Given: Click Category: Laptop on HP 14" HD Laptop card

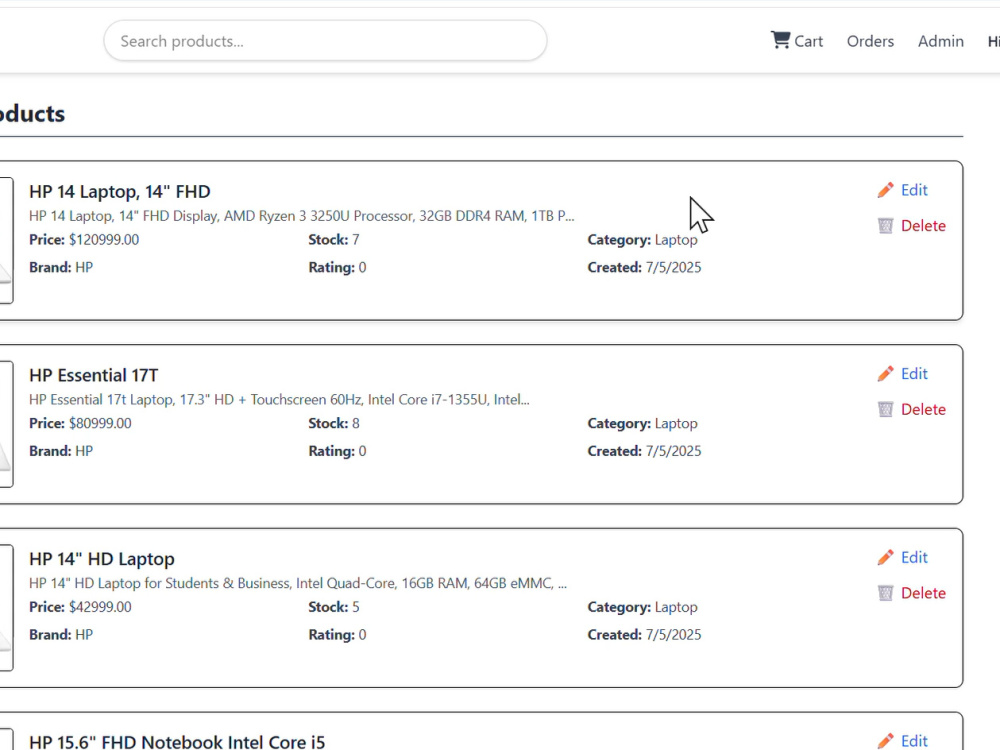Looking at the screenshot, I should 642,607.
